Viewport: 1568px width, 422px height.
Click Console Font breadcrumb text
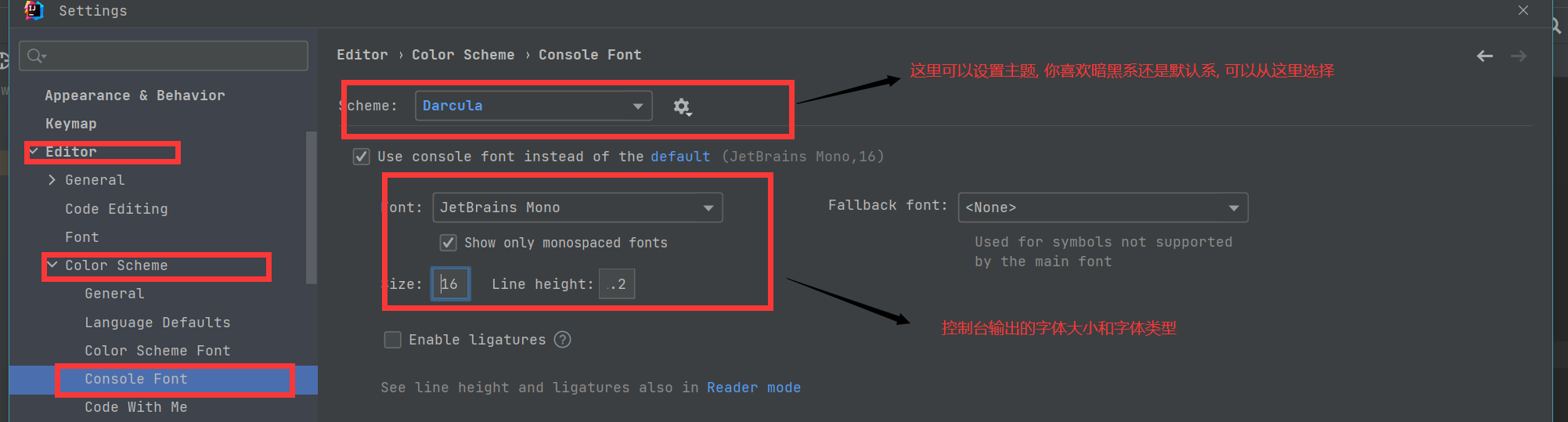click(590, 55)
